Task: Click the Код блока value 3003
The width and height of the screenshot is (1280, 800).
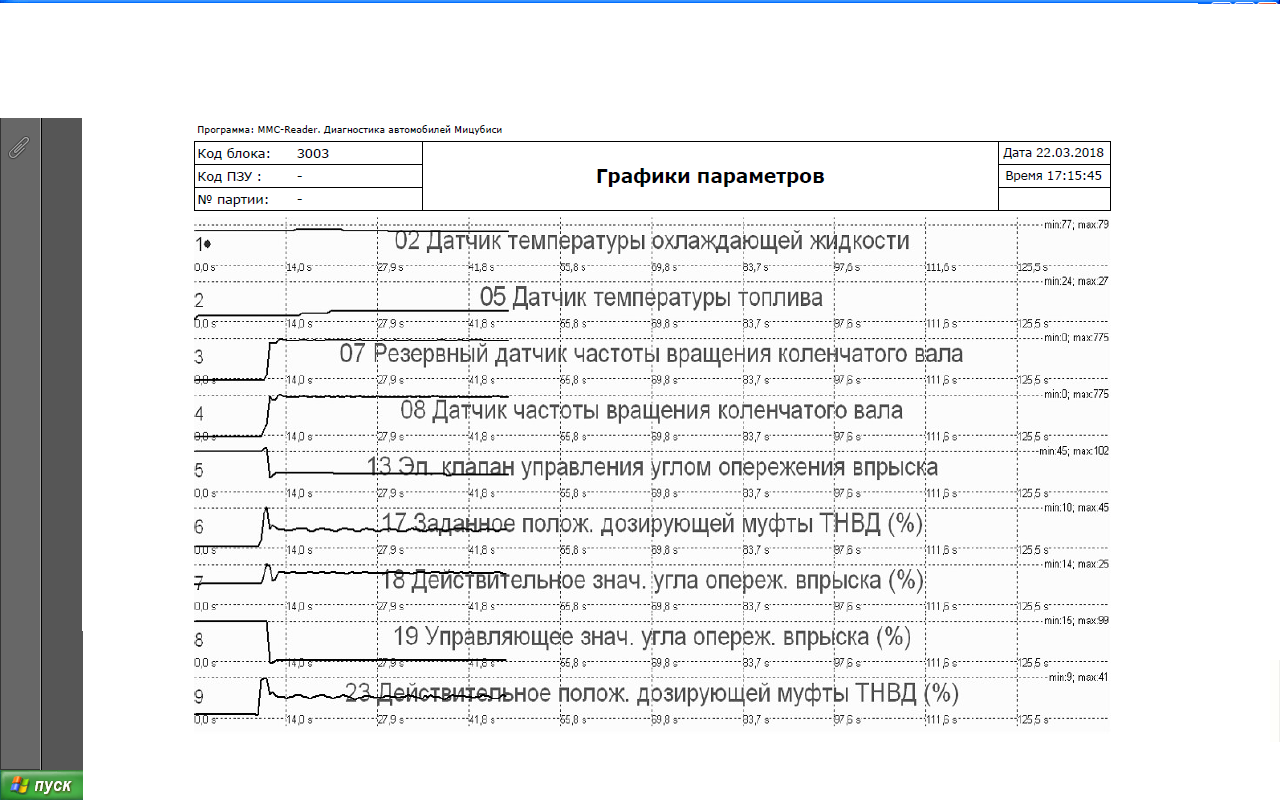Action: (313, 154)
